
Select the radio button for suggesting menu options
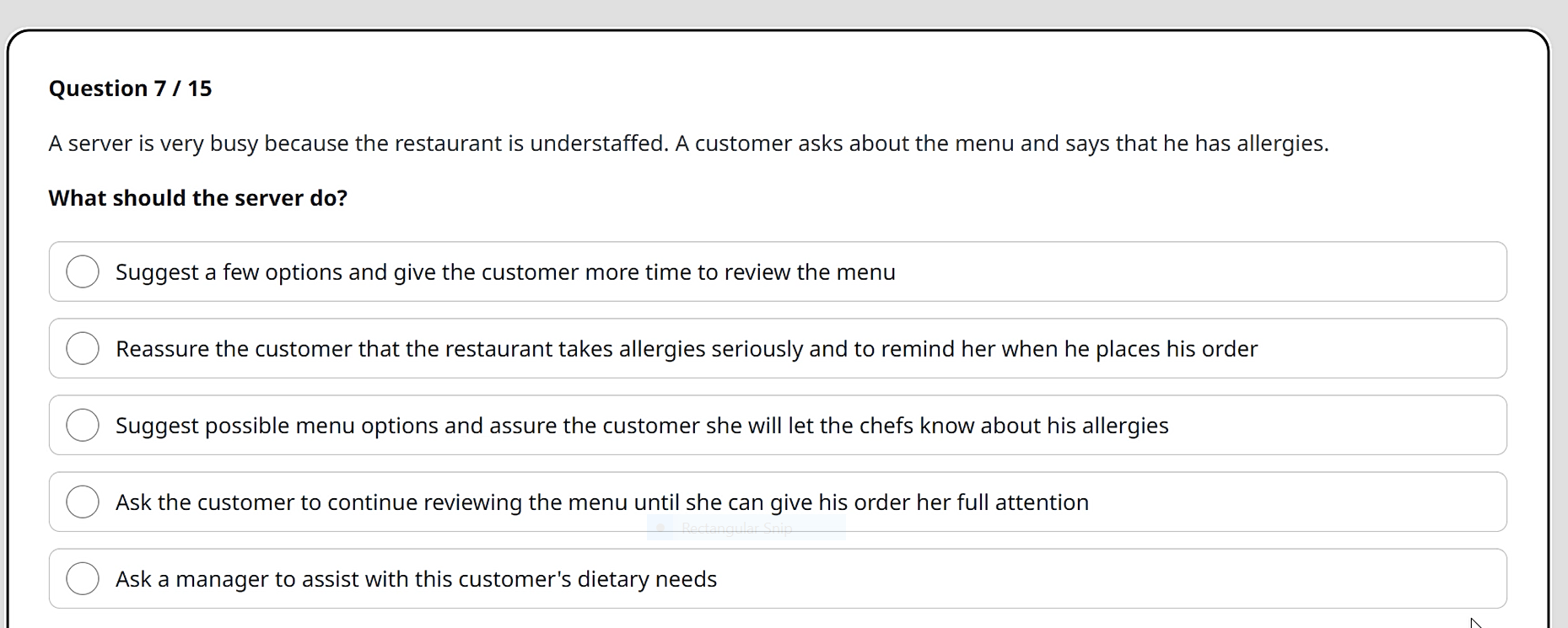[x=83, y=425]
